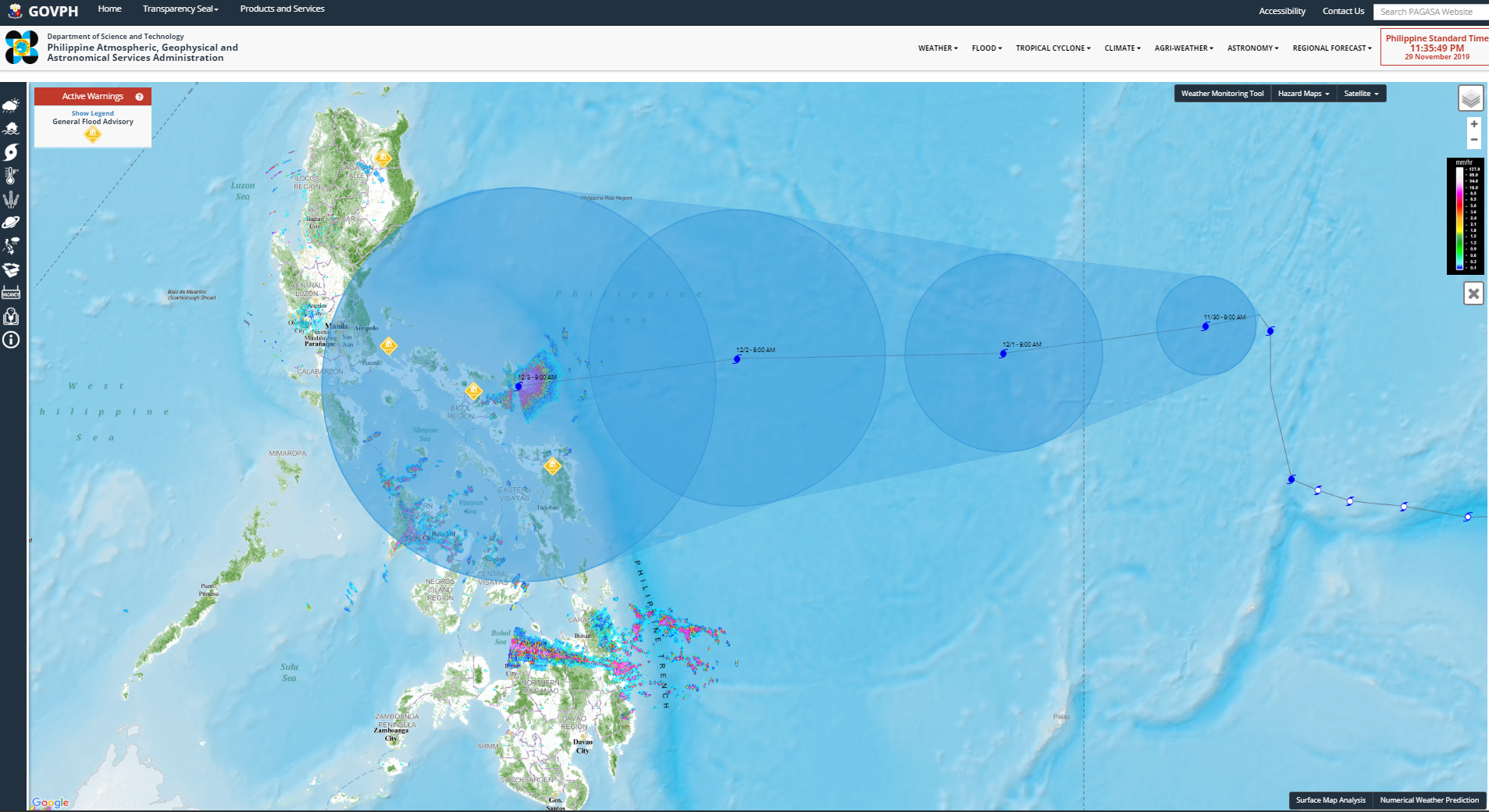1489x812 pixels.
Task: Open the planet astronomy sidebar icon
Action: (11, 223)
